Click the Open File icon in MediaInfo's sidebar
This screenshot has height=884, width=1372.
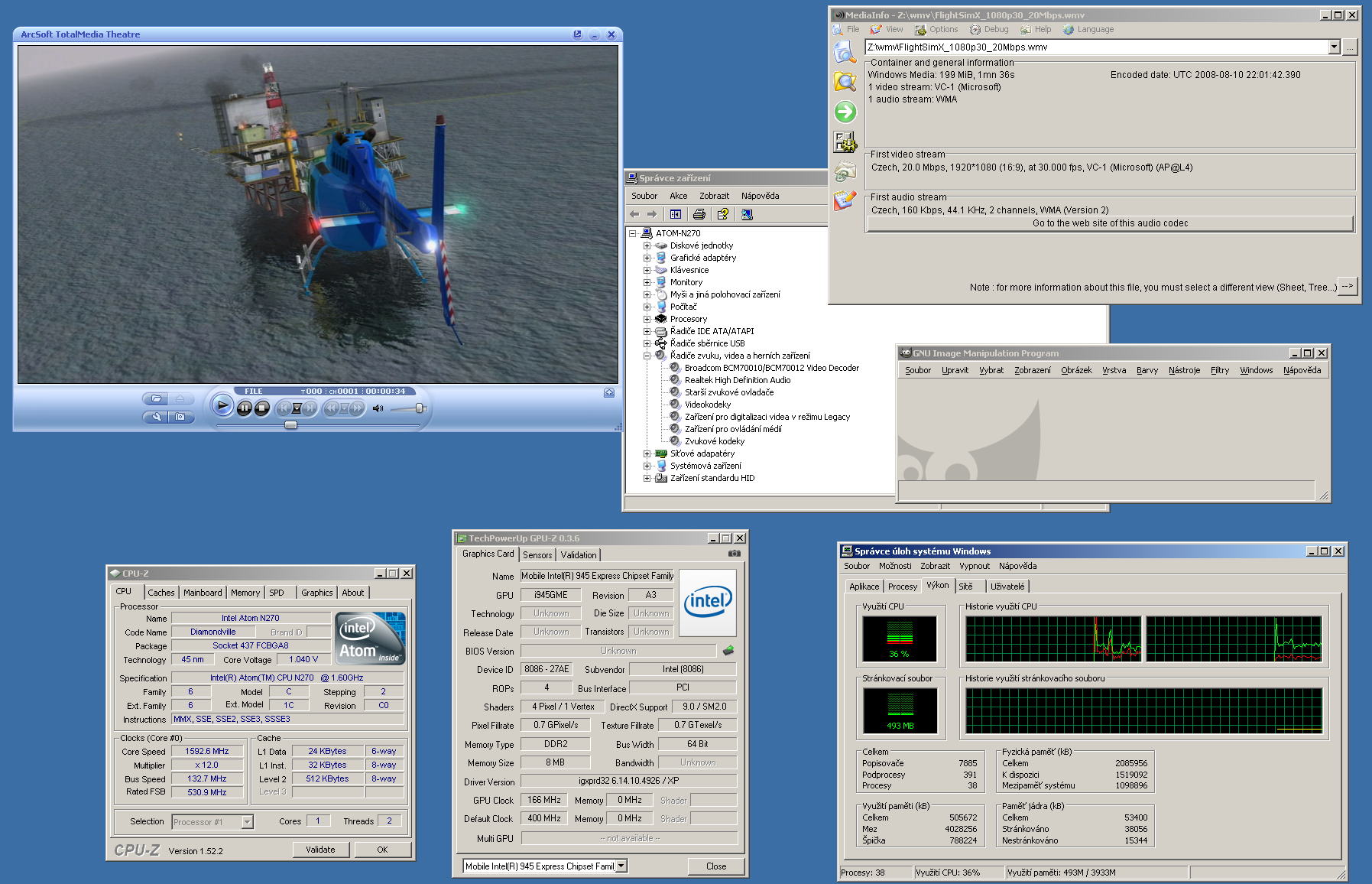845,52
